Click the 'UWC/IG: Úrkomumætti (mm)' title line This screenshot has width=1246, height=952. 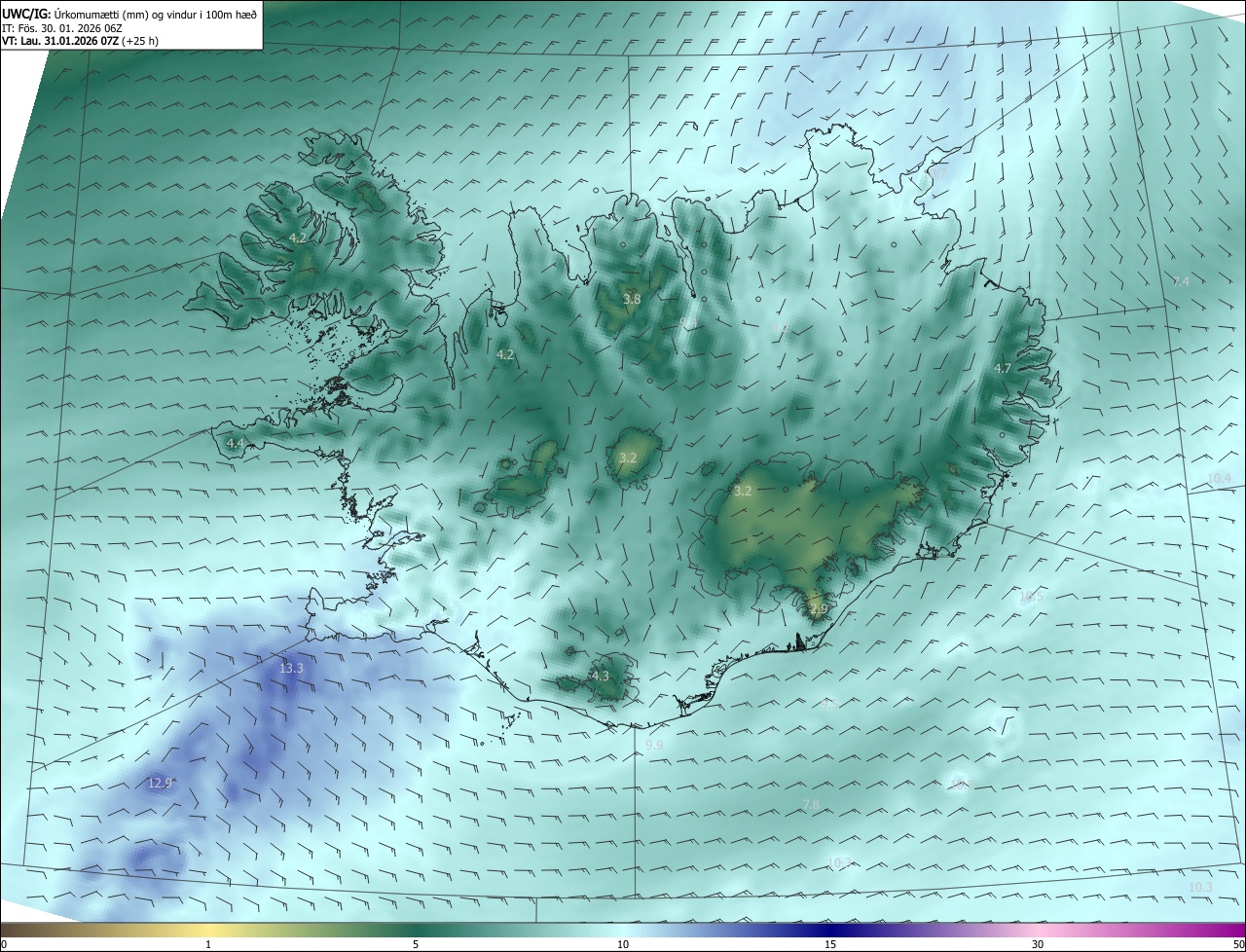[x=129, y=14]
